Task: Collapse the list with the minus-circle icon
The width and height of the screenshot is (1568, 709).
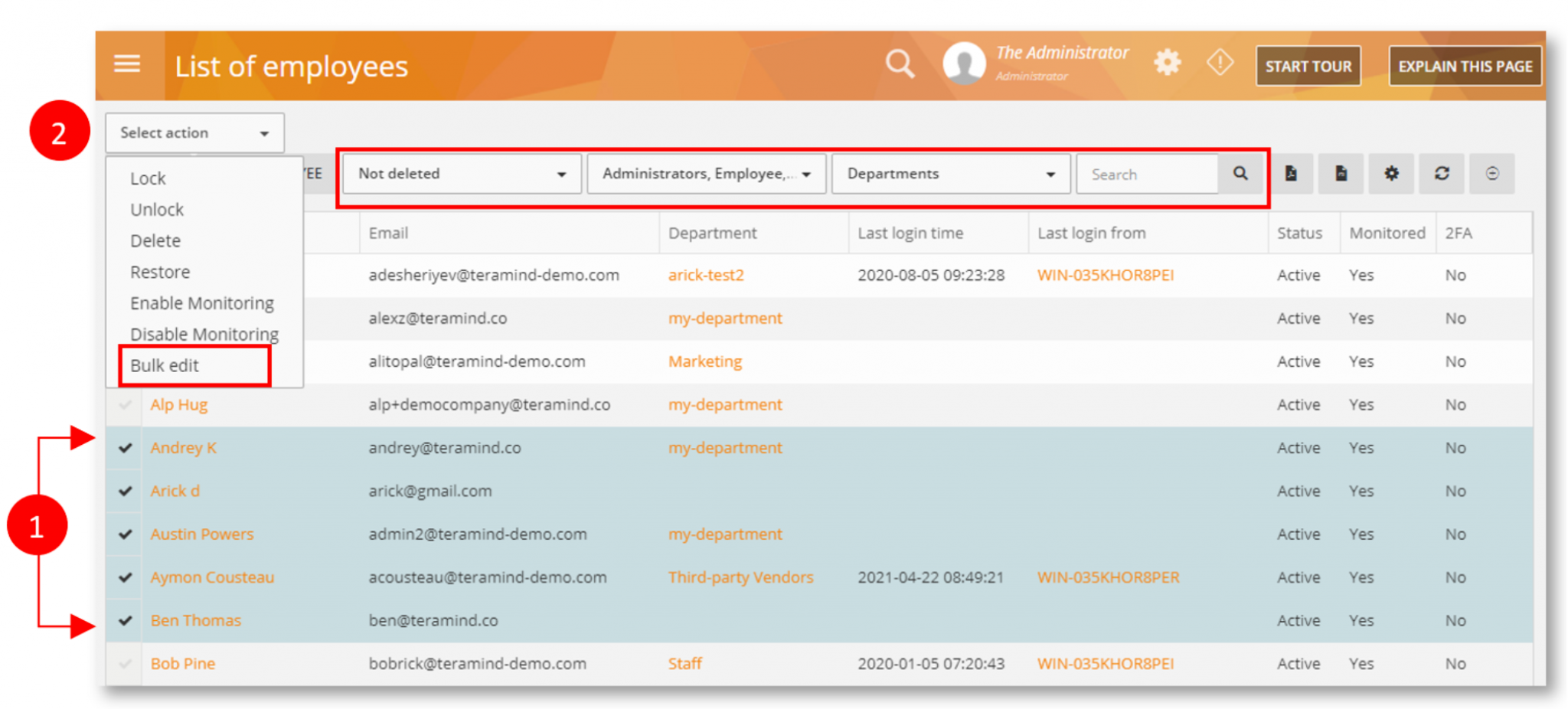Action: point(1491,174)
